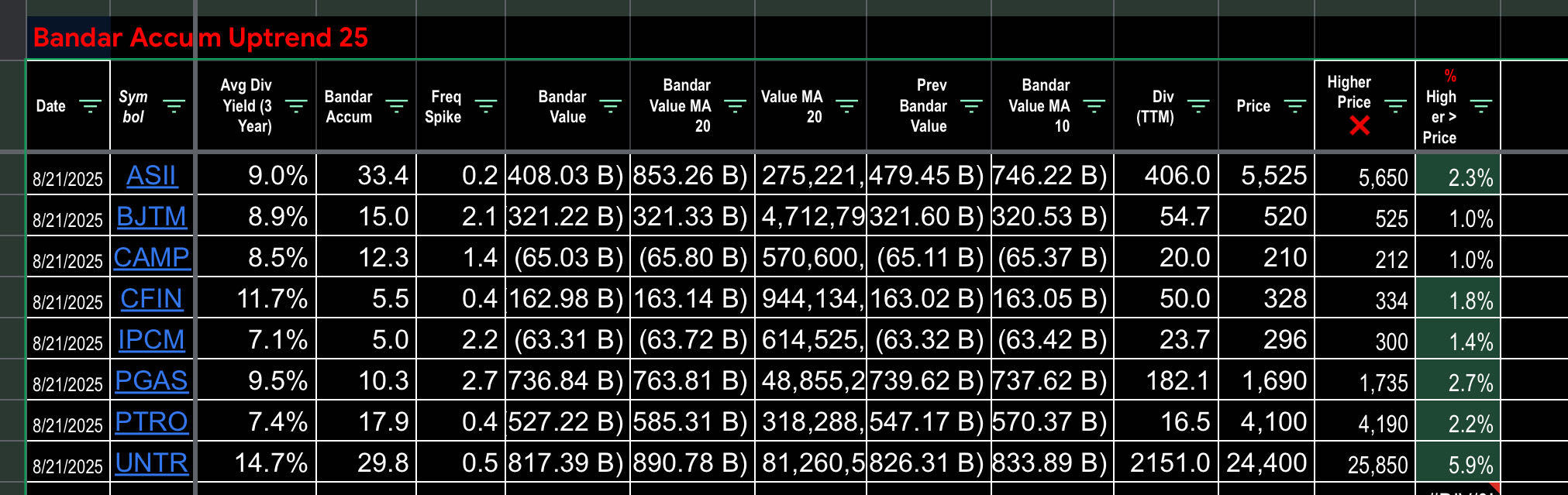The image size is (1568, 495).
Task: Open the Date column filter
Action: 91,106
